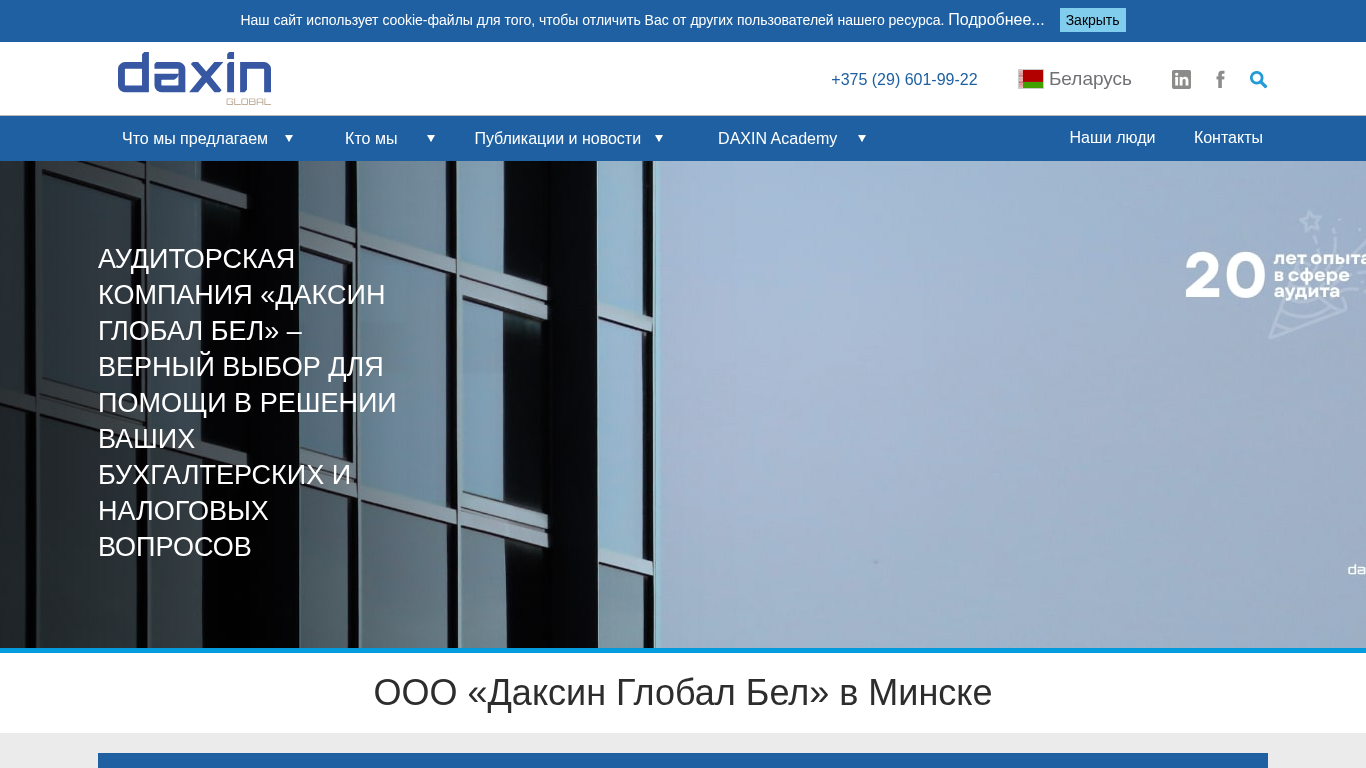Select the Беларусь country link
This screenshot has width=1366, height=768.
tap(1090, 79)
